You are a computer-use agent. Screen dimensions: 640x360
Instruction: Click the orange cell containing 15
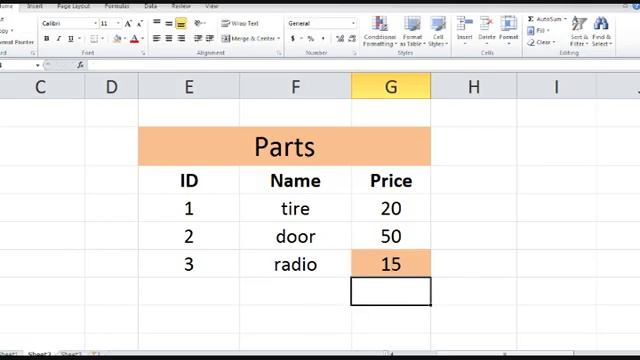pyautogui.click(x=391, y=264)
